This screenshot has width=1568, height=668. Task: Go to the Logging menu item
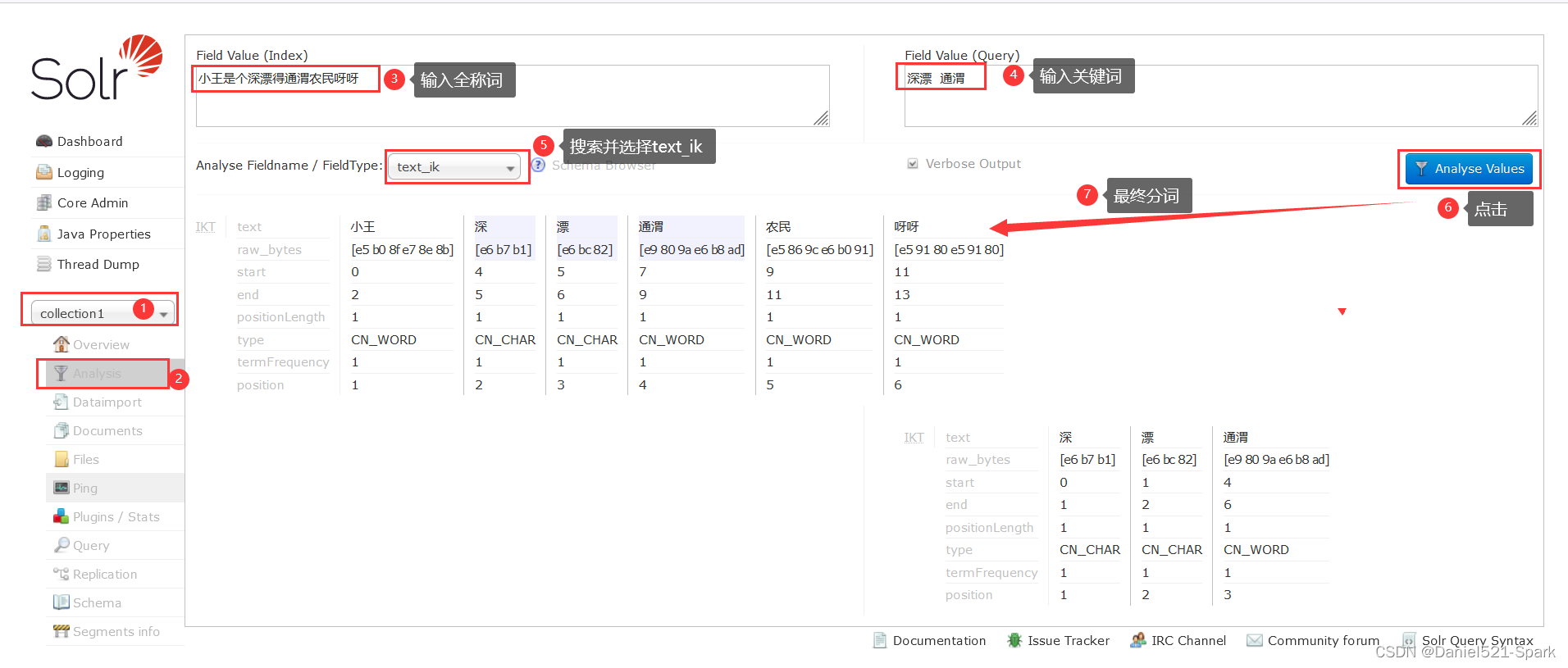coord(80,172)
